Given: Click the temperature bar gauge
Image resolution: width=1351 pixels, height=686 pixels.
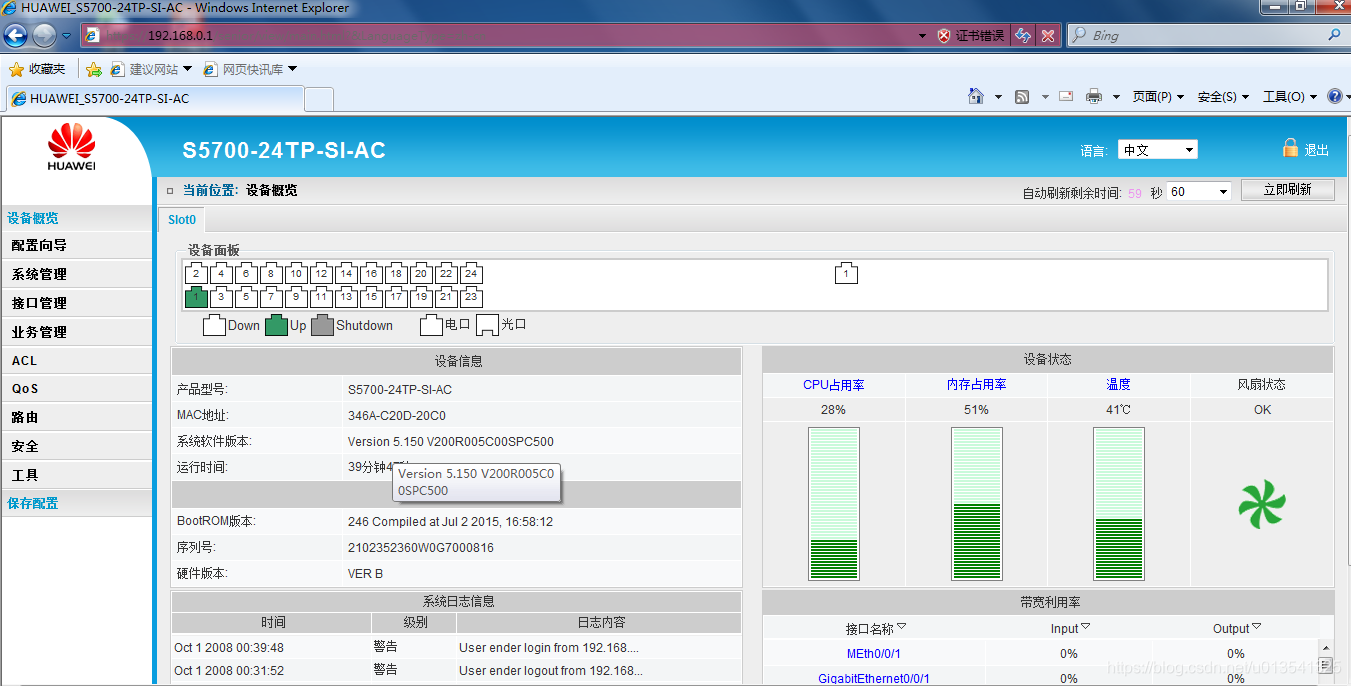Looking at the screenshot, I should tap(1119, 504).
